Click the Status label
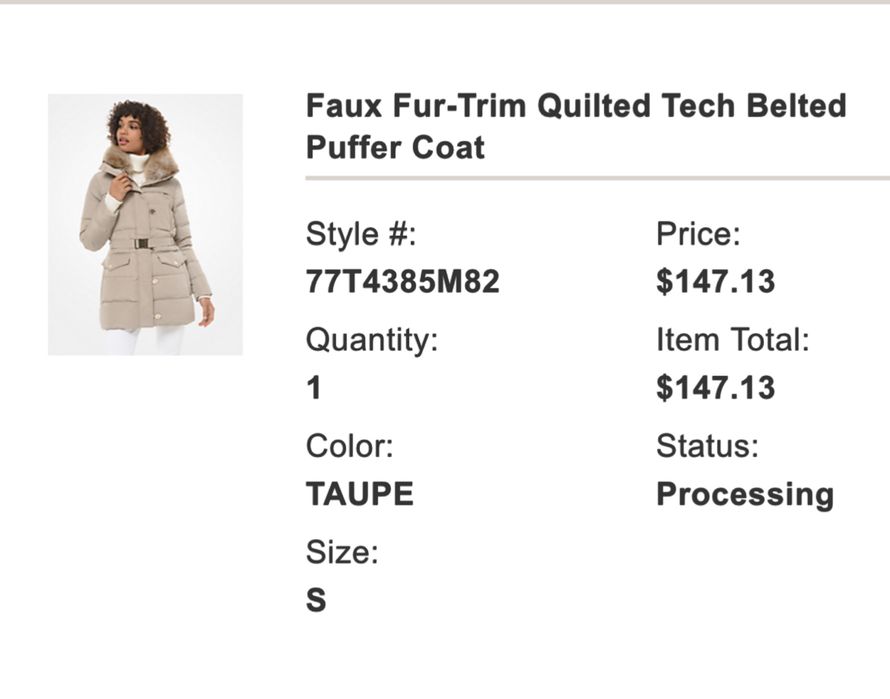The height and width of the screenshot is (699, 890). tap(707, 446)
